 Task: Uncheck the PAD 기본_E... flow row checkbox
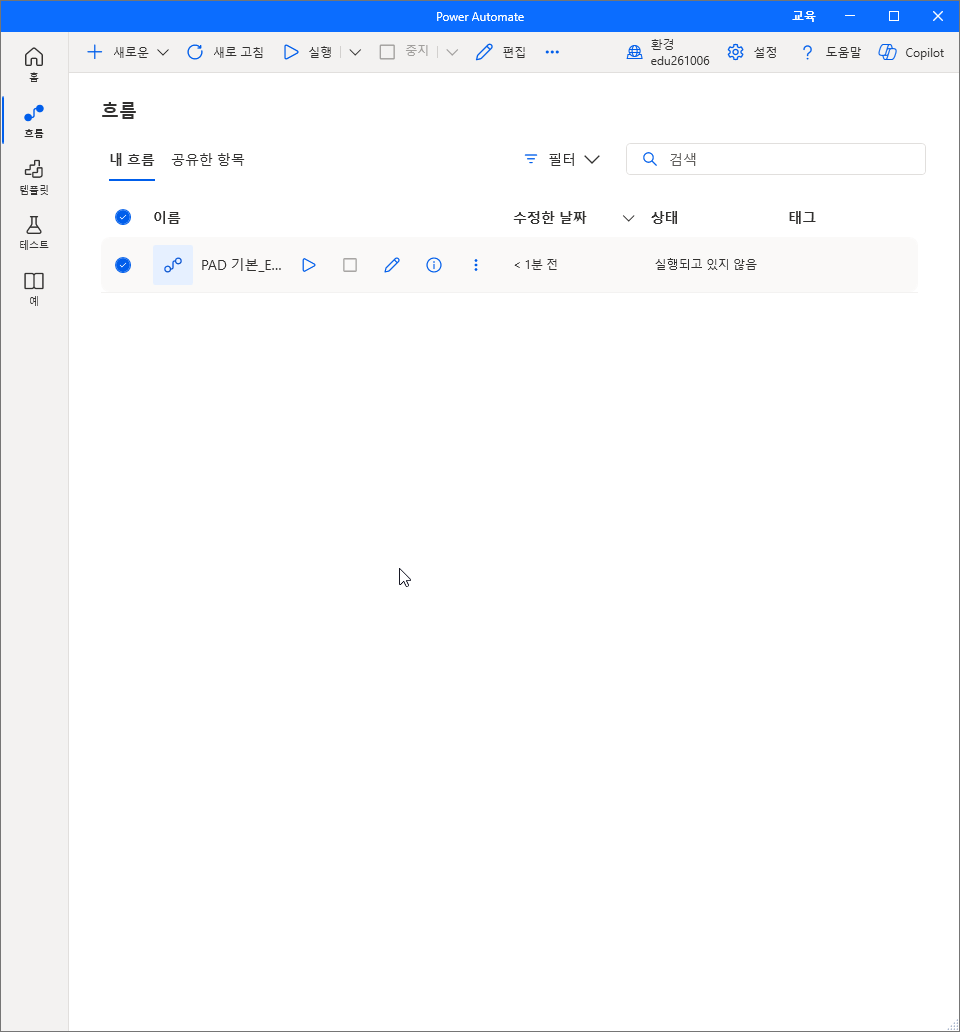pos(123,265)
